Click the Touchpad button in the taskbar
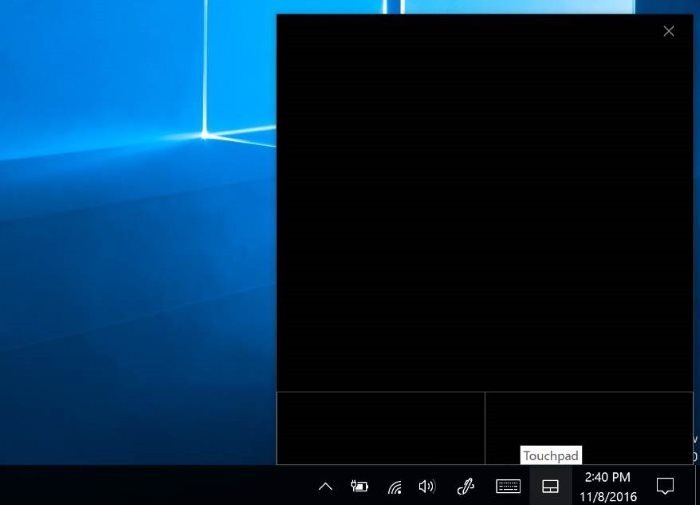The width and height of the screenshot is (700, 505). pos(550,486)
